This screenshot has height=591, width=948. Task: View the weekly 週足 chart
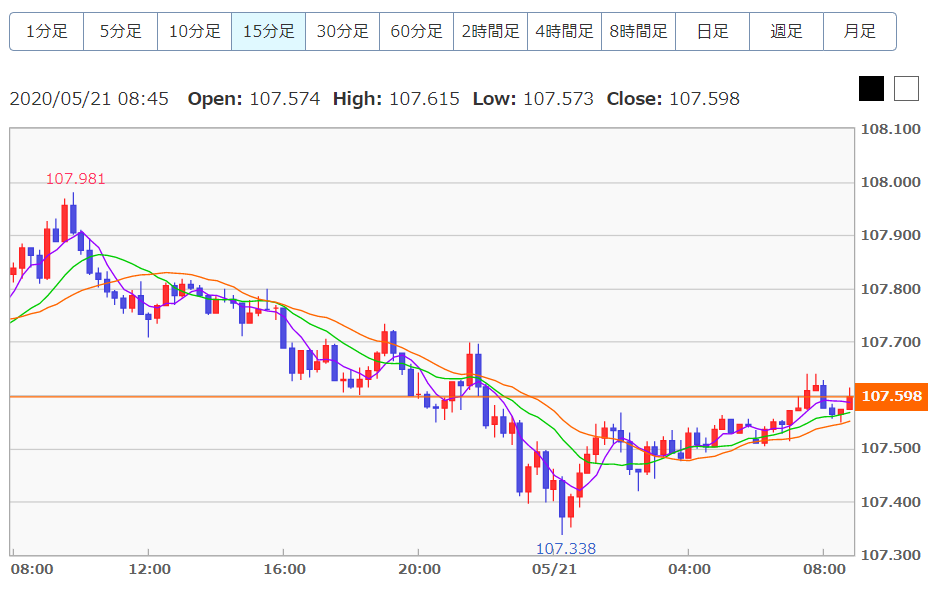click(x=786, y=31)
